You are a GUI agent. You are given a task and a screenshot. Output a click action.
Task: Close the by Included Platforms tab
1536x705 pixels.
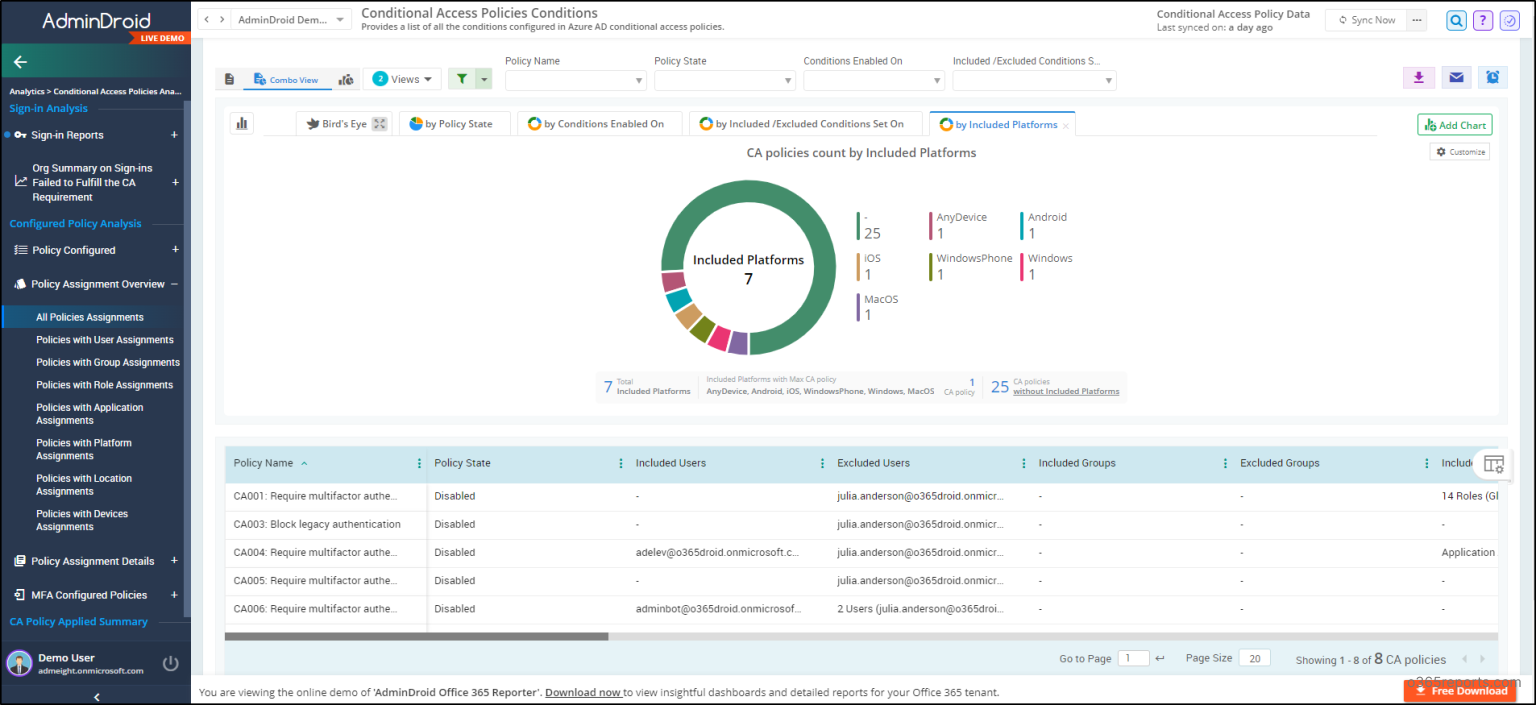click(1066, 125)
